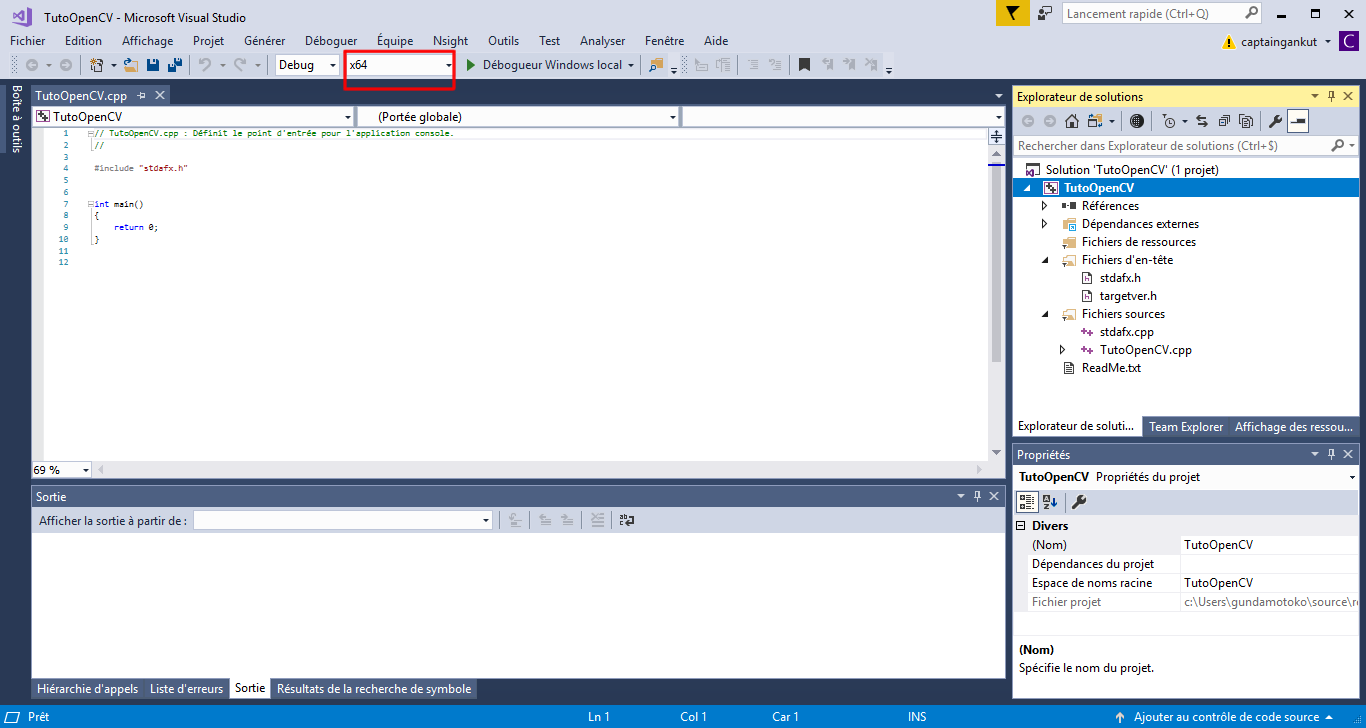The width and height of the screenshot is (1366, 728).
Task: Click the Save All toolbar icon
Action: point(174,65)
